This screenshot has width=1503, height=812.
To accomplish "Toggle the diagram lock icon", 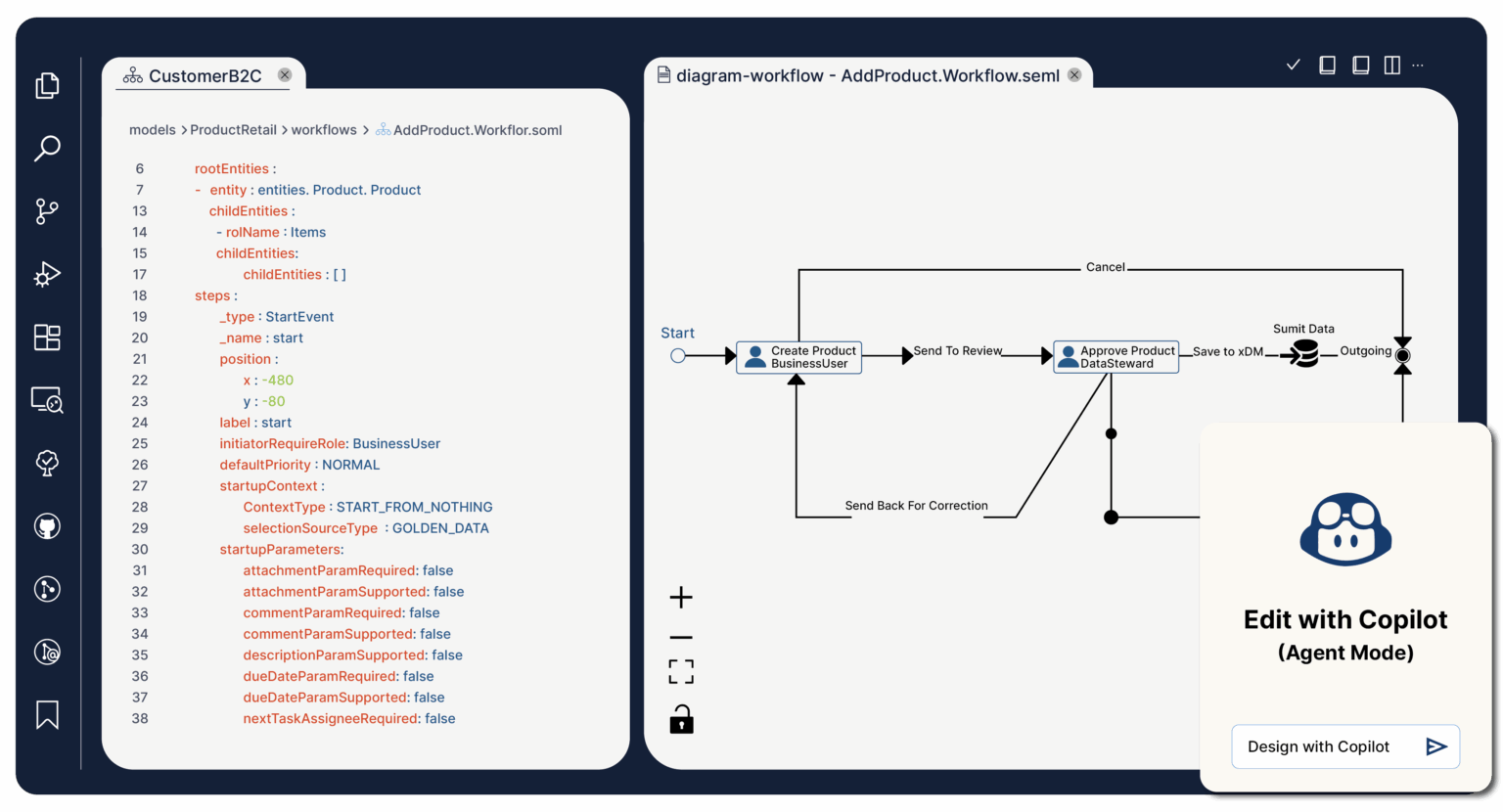I will pos(681,719).
